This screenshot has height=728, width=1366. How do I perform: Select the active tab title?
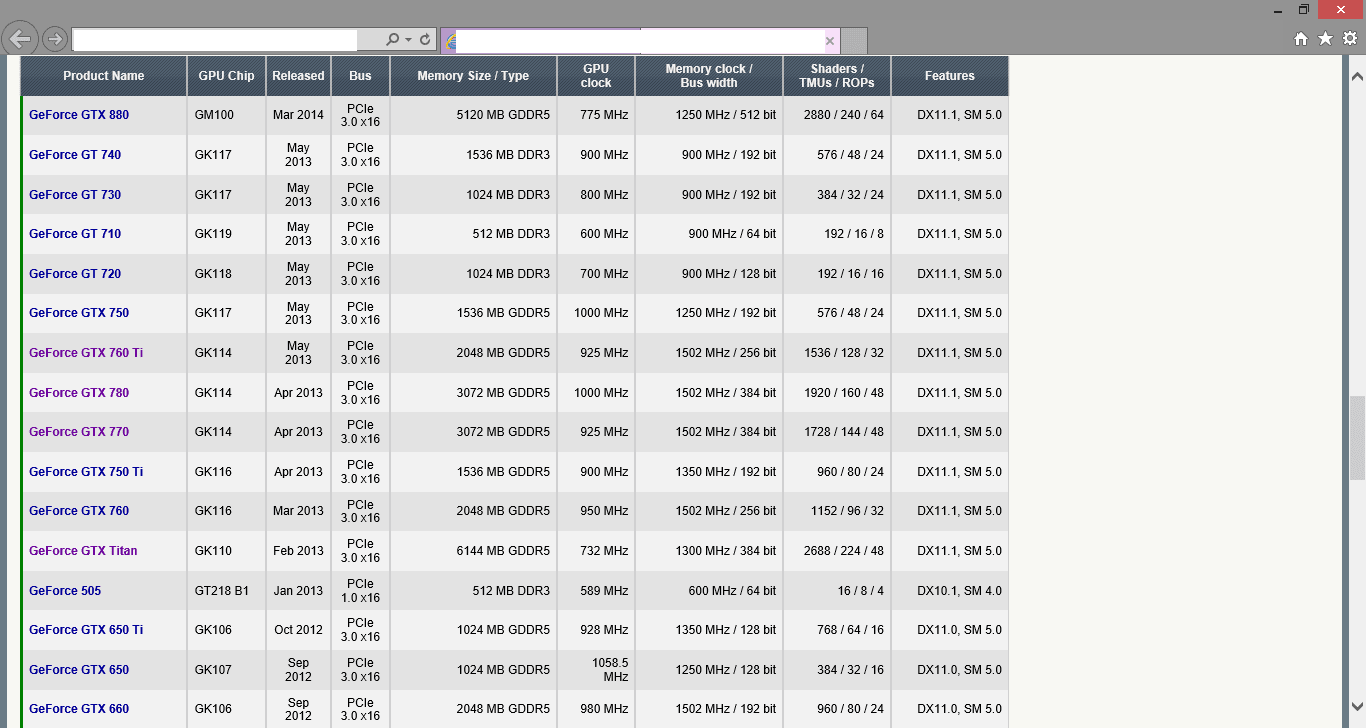[x=640, y=41]
